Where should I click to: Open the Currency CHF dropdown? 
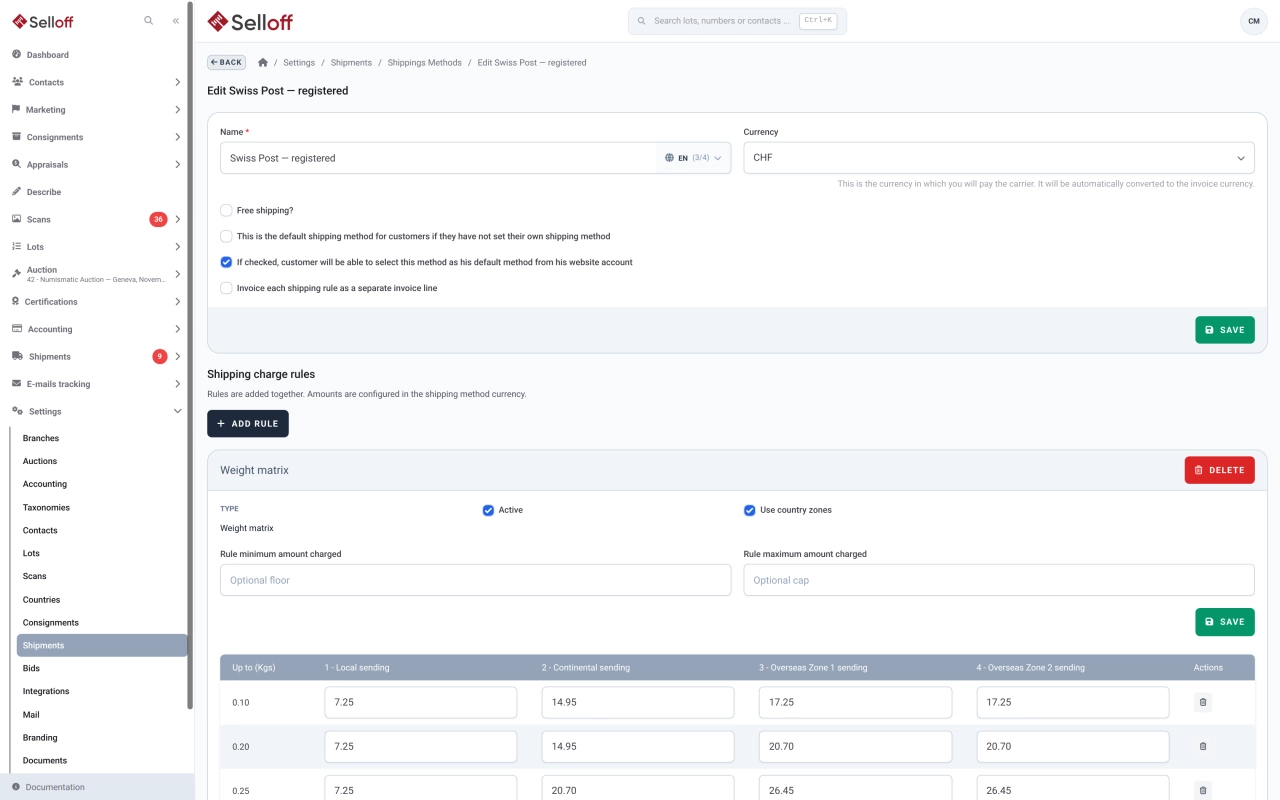click(x=999, y=158)
